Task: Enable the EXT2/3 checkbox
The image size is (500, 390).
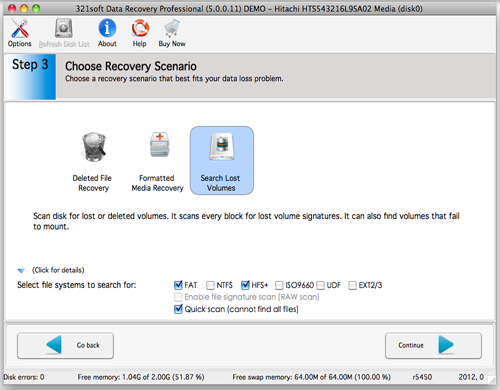Action: [352, 285]
